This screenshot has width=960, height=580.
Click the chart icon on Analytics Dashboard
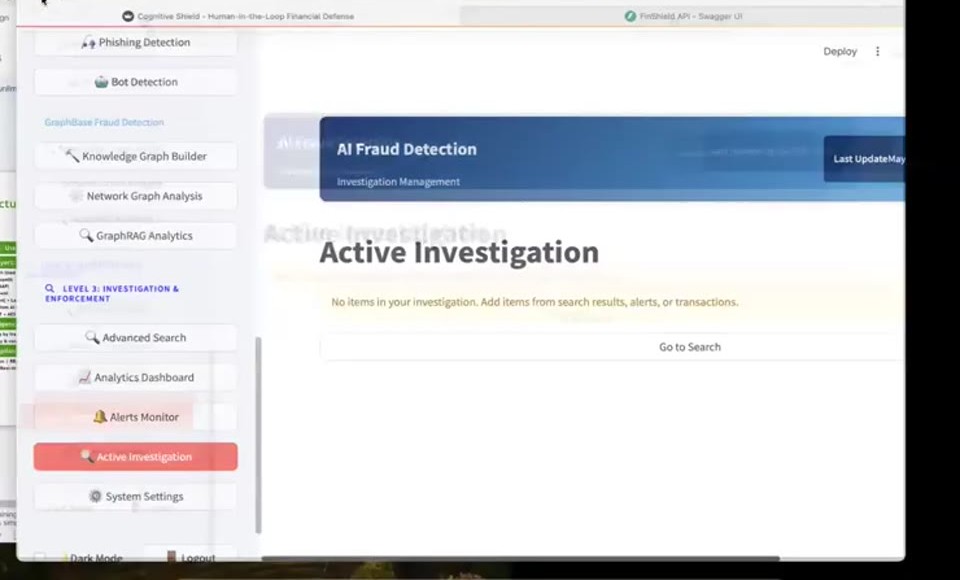[84, 377]
